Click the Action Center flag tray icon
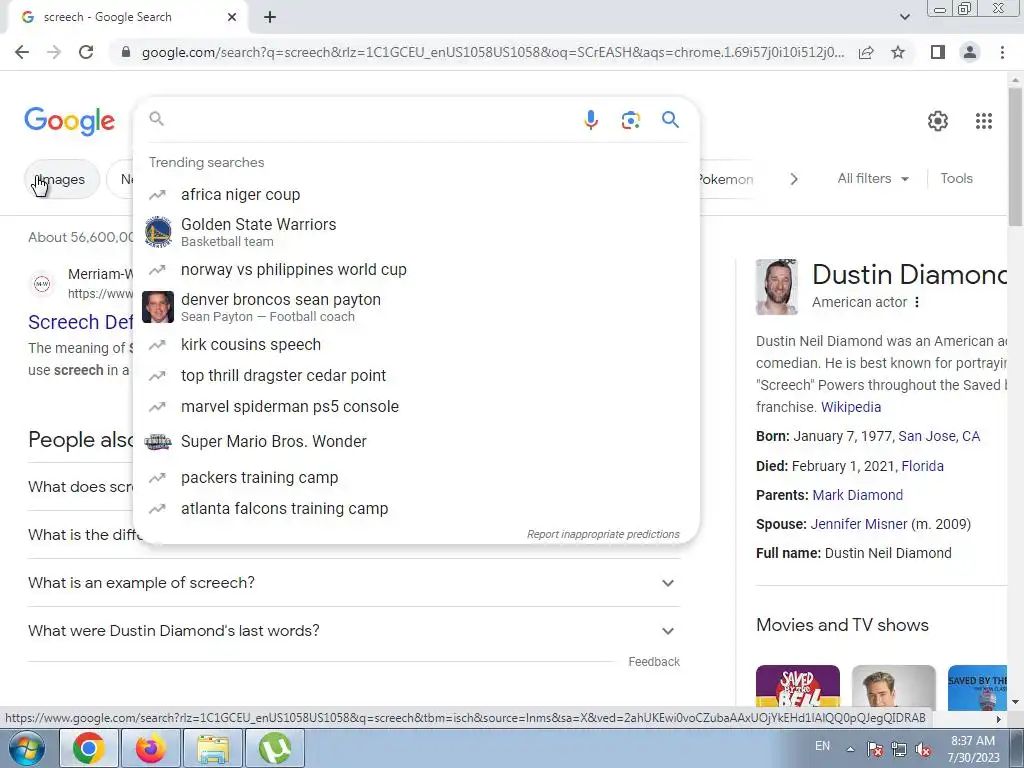The image size is (1024, 768). pos(875,749)
